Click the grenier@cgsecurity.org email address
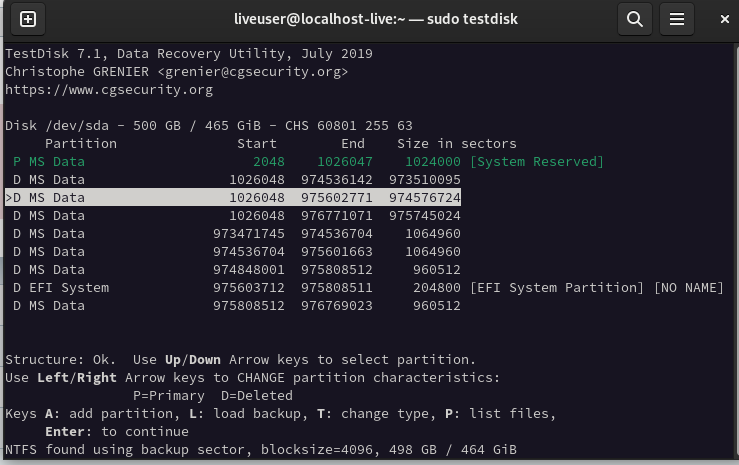Image resolution: width=739 pixels, height=465 pixels. click(253, 72)
